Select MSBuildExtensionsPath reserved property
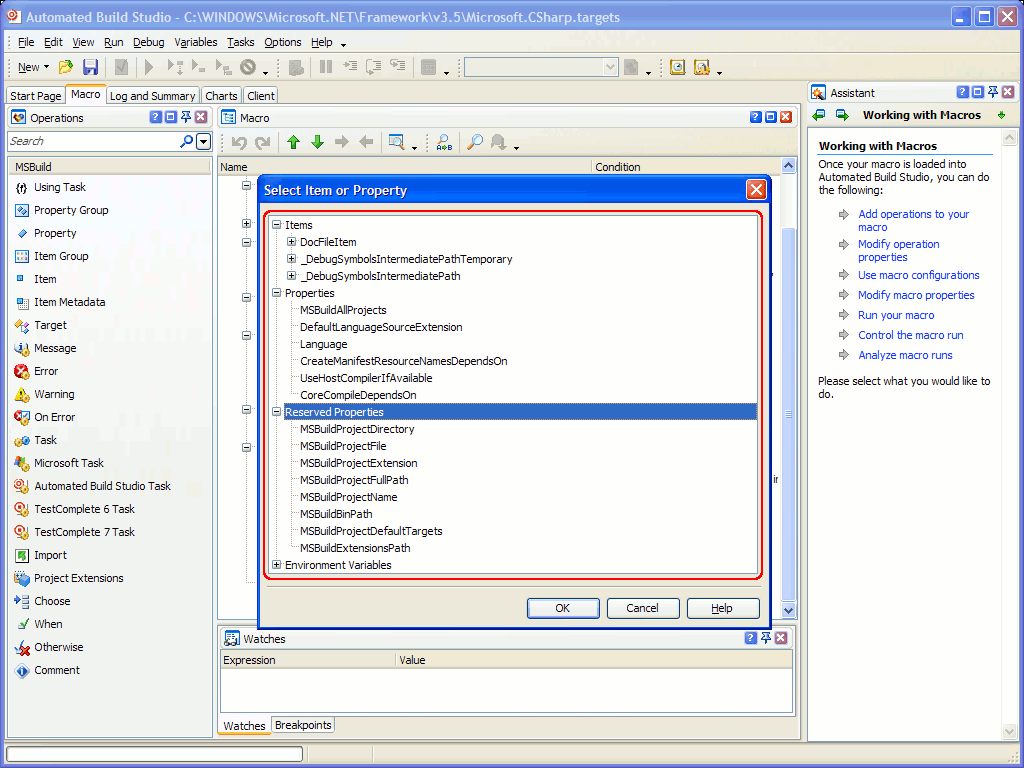Image resolution: width=1024 pixels, height=768 pixels. [x=355, y=548]
